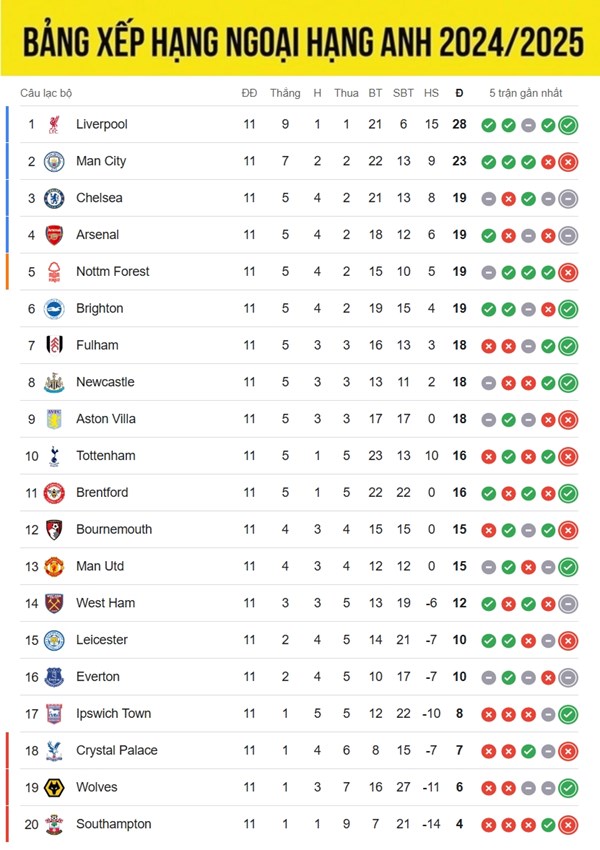
Task: Click the Câu lạc bộ column header
Action: pos(46,93)
